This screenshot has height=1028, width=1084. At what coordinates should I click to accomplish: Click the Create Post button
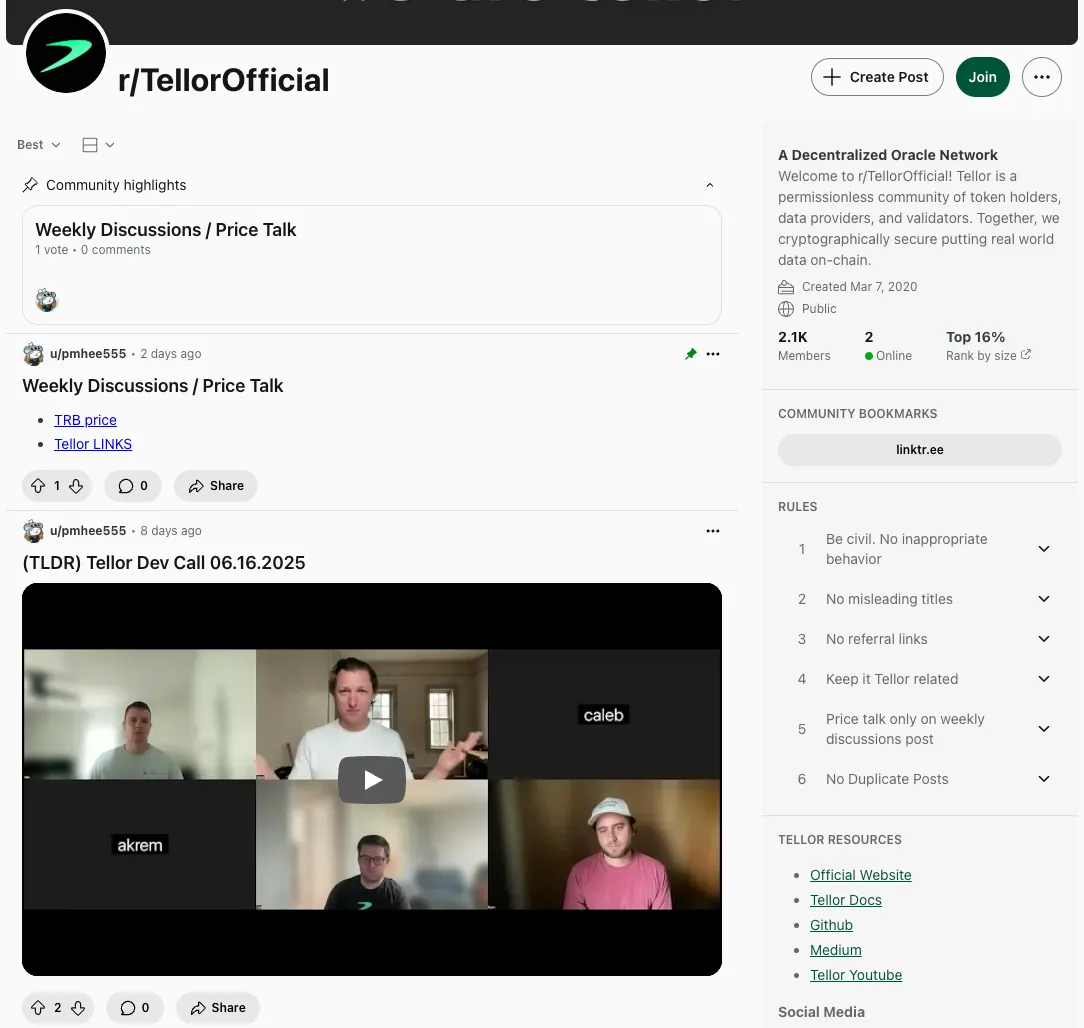pyautogui.click(x=877, y=77)
